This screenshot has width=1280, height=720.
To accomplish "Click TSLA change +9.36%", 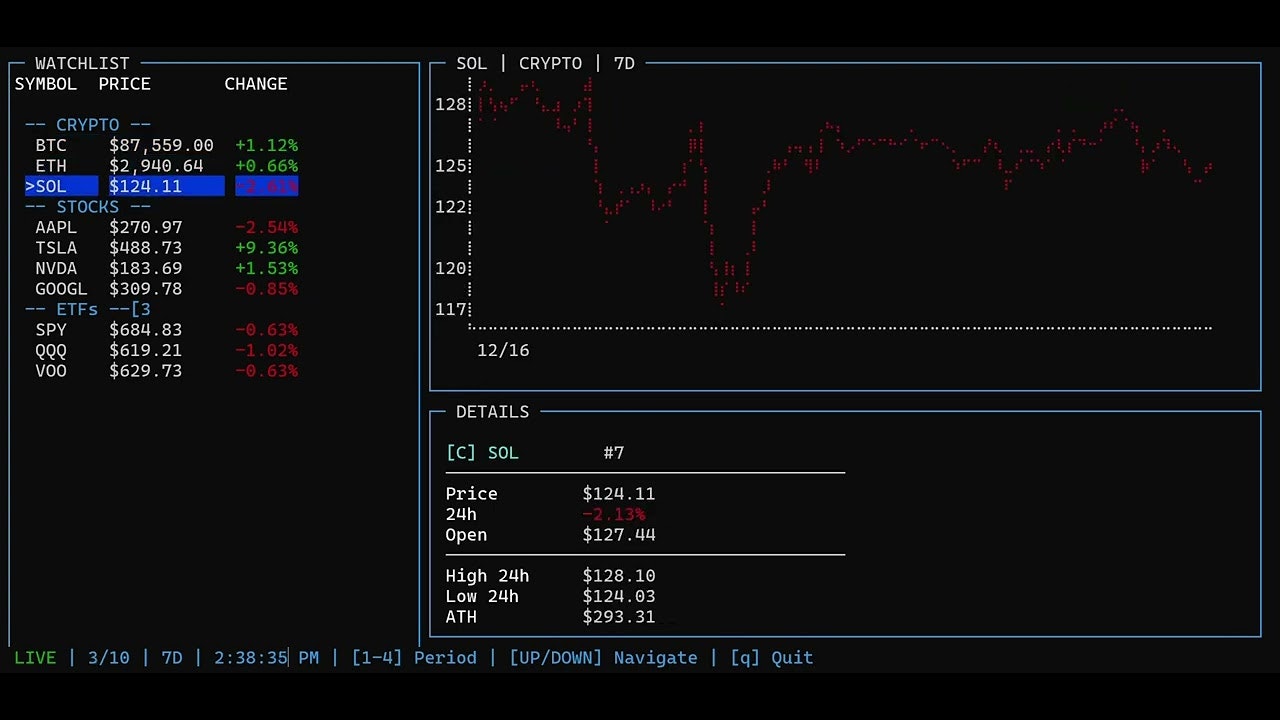I will 266,248.
